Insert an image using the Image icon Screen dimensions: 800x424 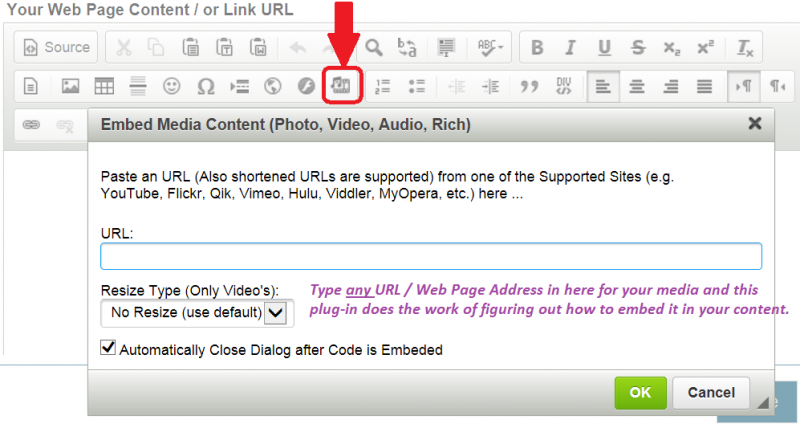pos(70,86)
